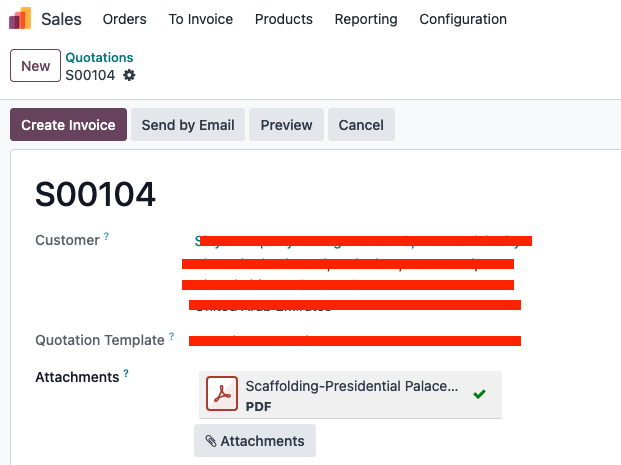Expand the Reporting menu
The image size is (621, 465).
pyautogui.click(x=365, y=19)
